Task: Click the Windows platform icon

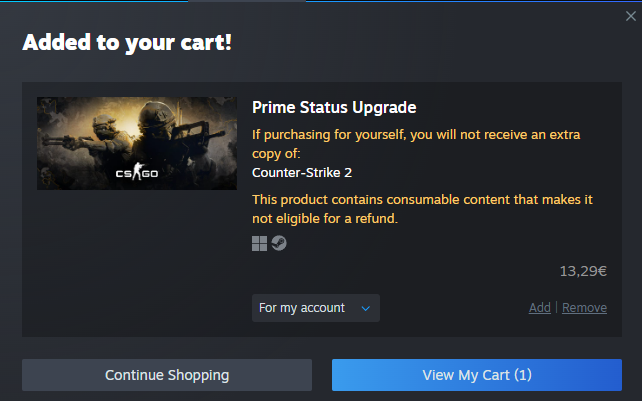Action: [259, 243]
